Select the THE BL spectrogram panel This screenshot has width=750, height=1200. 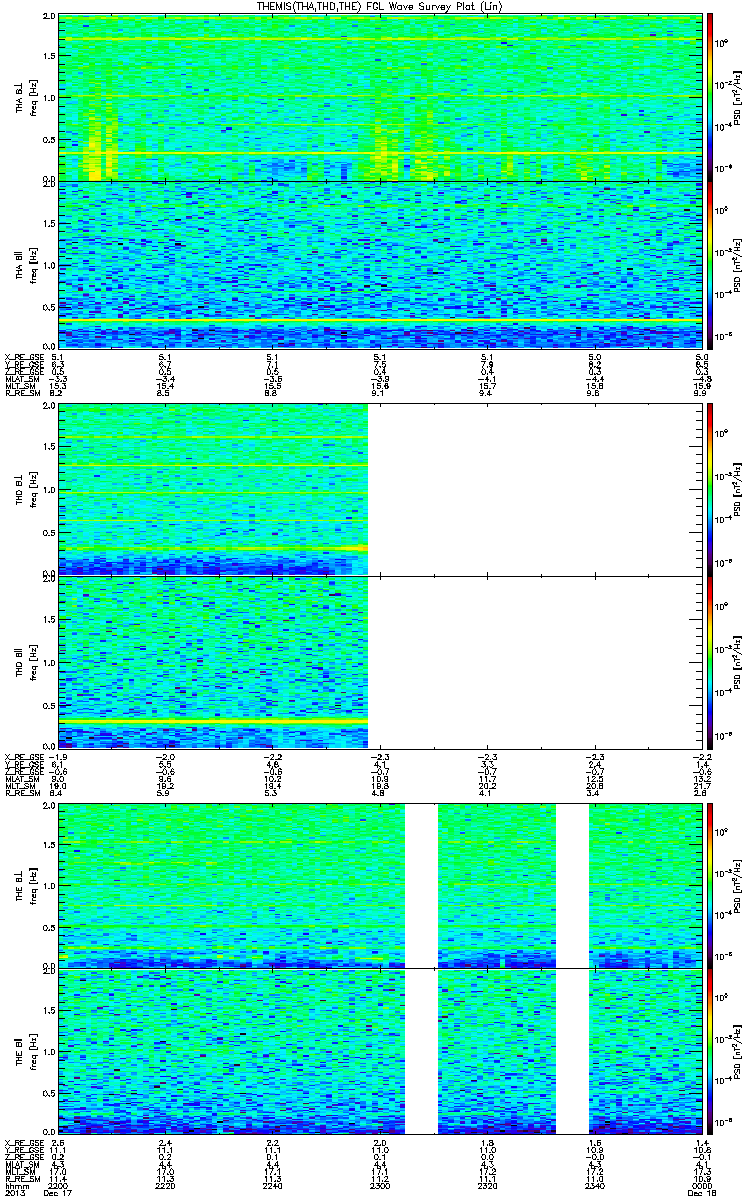[x=379, y=885]
